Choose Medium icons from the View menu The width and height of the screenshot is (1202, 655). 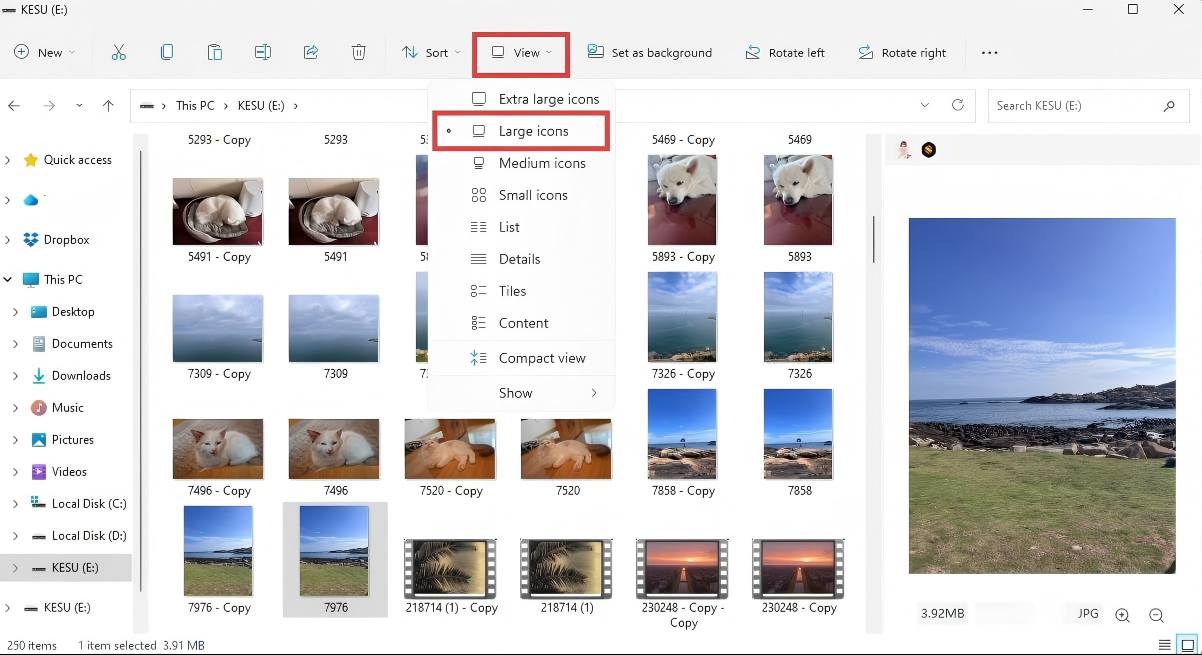coord(541,163)
